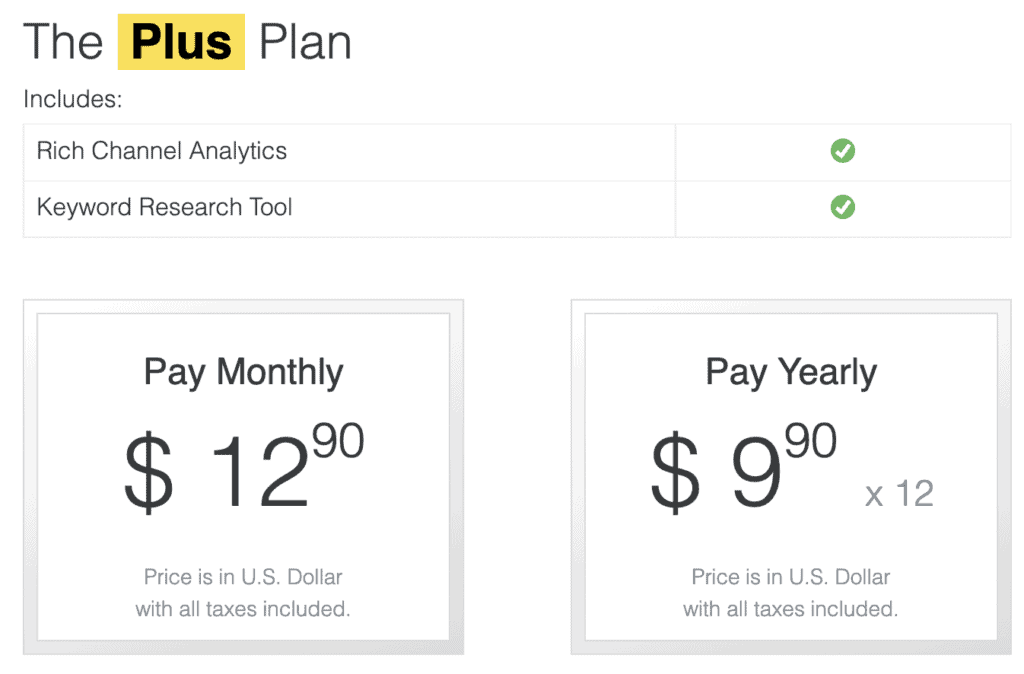Choose the Pay Monthly heading
The height and width of the screenshot is (674, 1024).
pyautogui.click(x=243, y=372)
